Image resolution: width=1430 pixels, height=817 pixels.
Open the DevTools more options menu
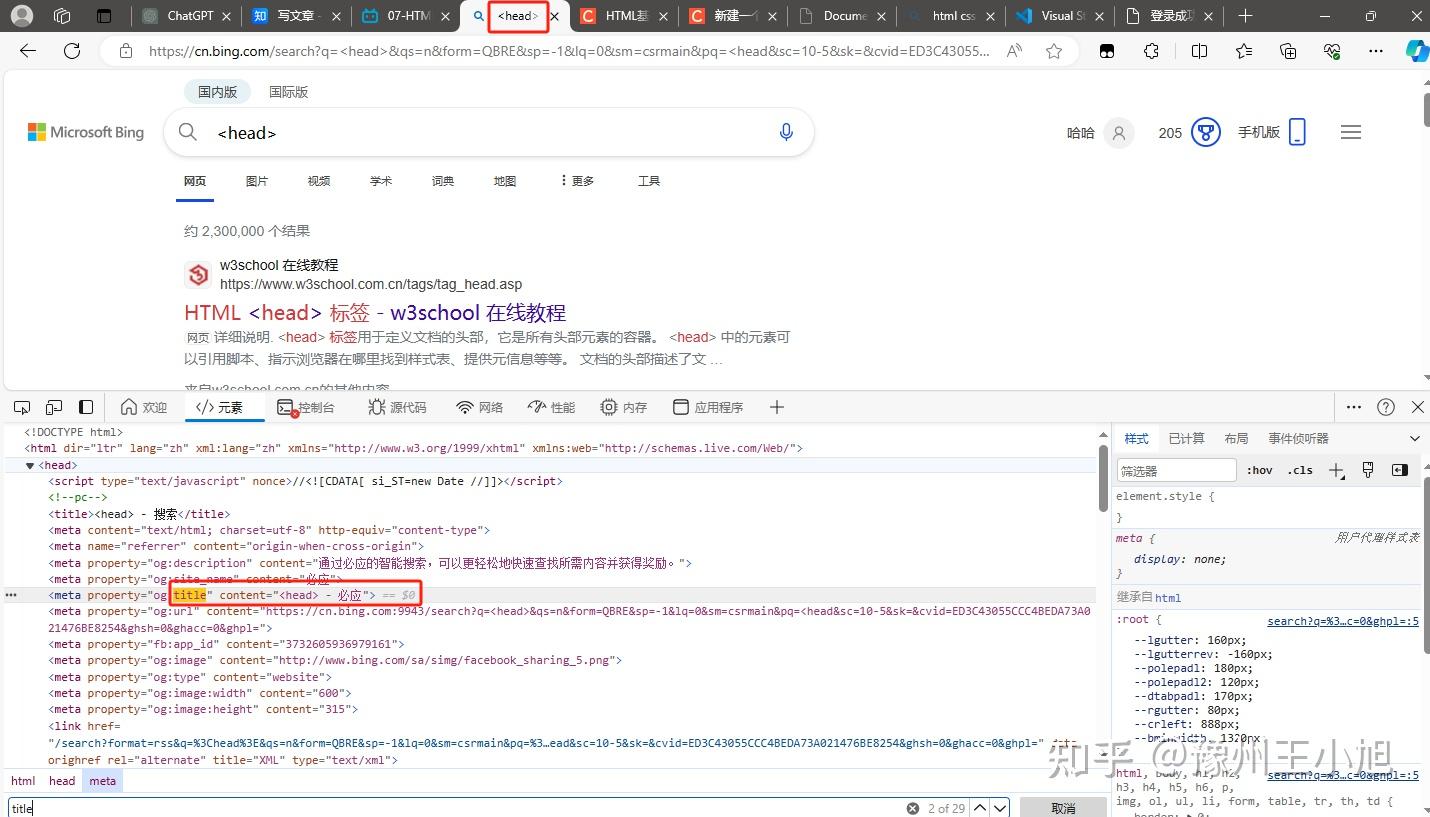1354,407
